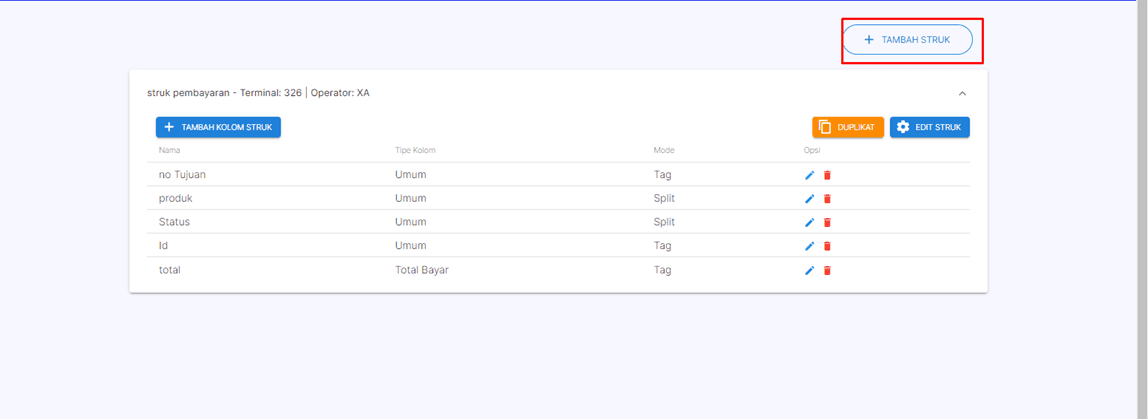Viewport: 1148px width, 419px height.
Task: Delete the produk row
Action: click(x=827, y=199)
